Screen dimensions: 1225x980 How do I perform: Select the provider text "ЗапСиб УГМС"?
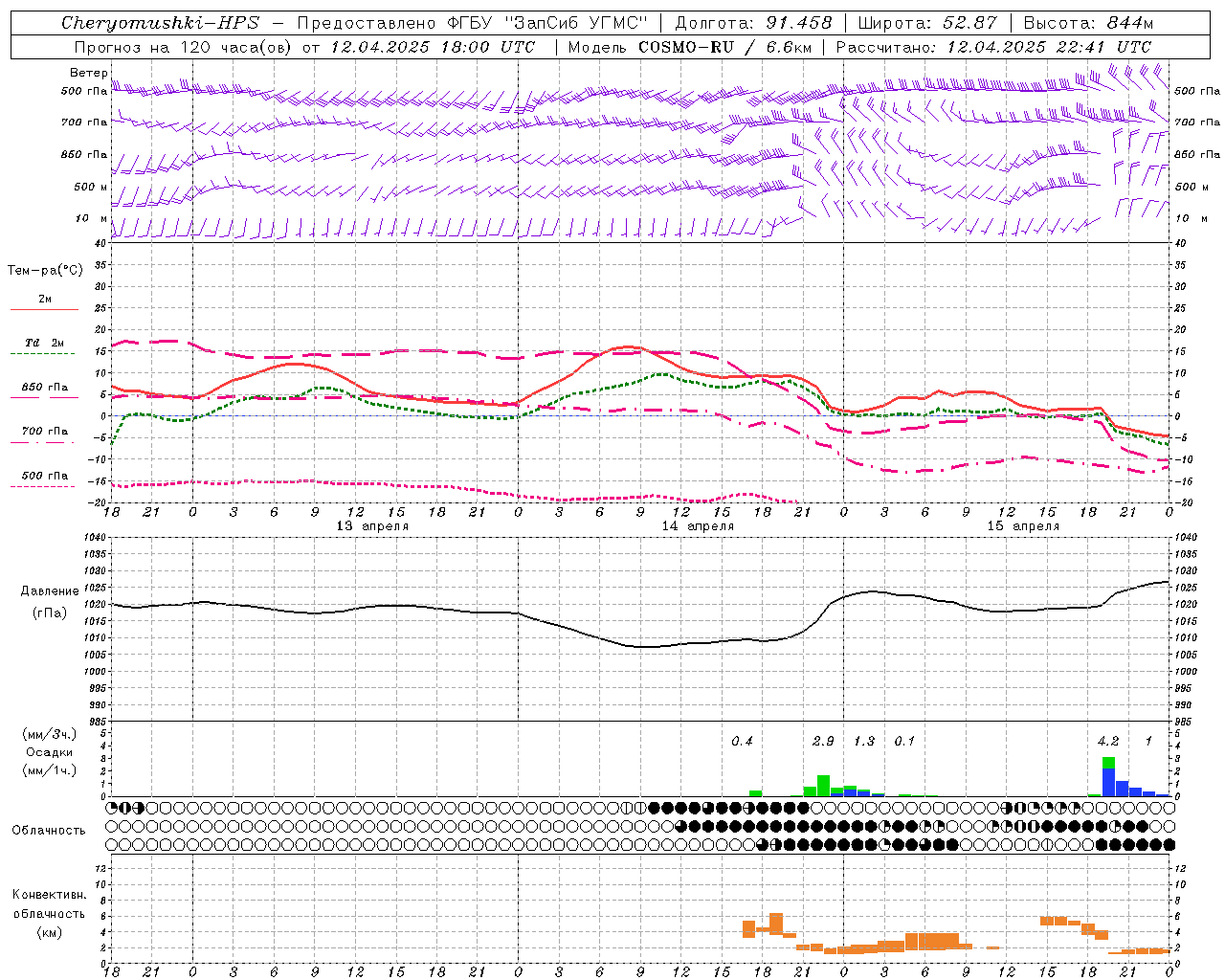(574, 23)
